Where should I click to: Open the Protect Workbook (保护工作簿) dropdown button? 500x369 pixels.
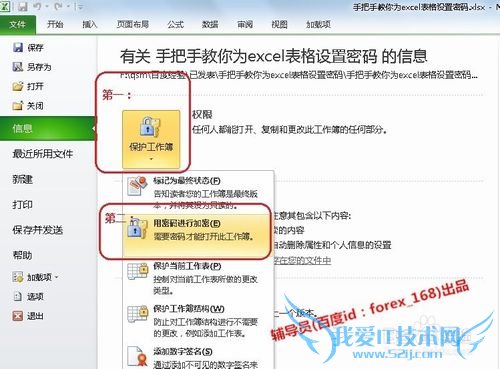pos(151,139)
